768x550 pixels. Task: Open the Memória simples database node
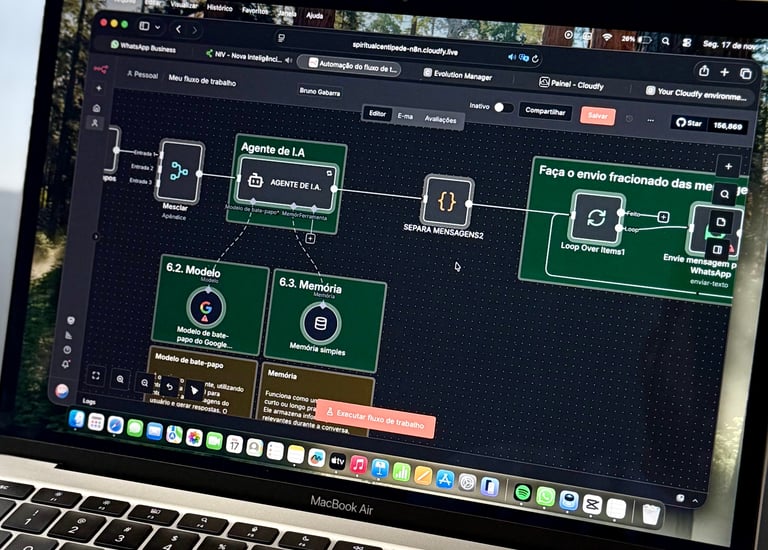[320, 323]
